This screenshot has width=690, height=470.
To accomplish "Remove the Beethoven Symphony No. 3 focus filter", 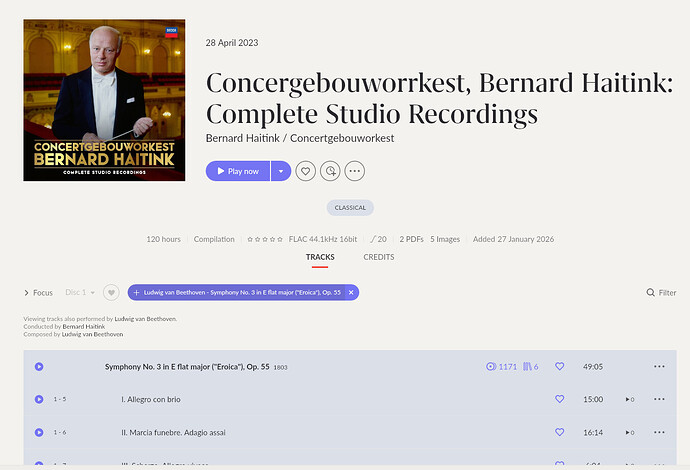I will coord(351,293).
